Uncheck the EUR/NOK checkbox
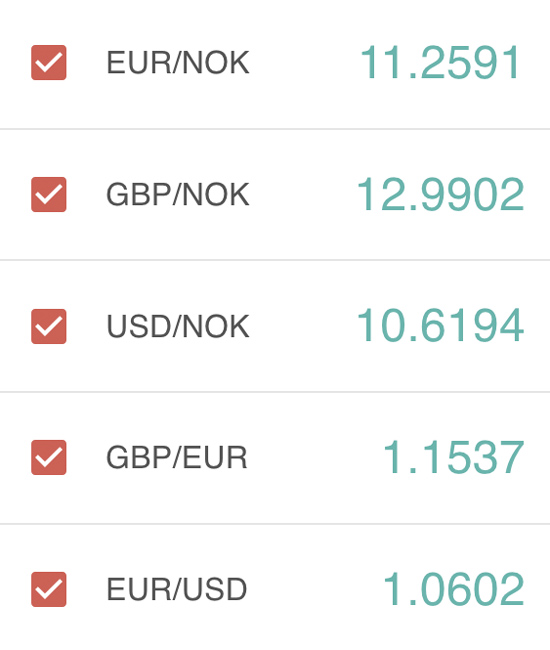This screenshot has width=550, height=650. (x=48, y=63)
